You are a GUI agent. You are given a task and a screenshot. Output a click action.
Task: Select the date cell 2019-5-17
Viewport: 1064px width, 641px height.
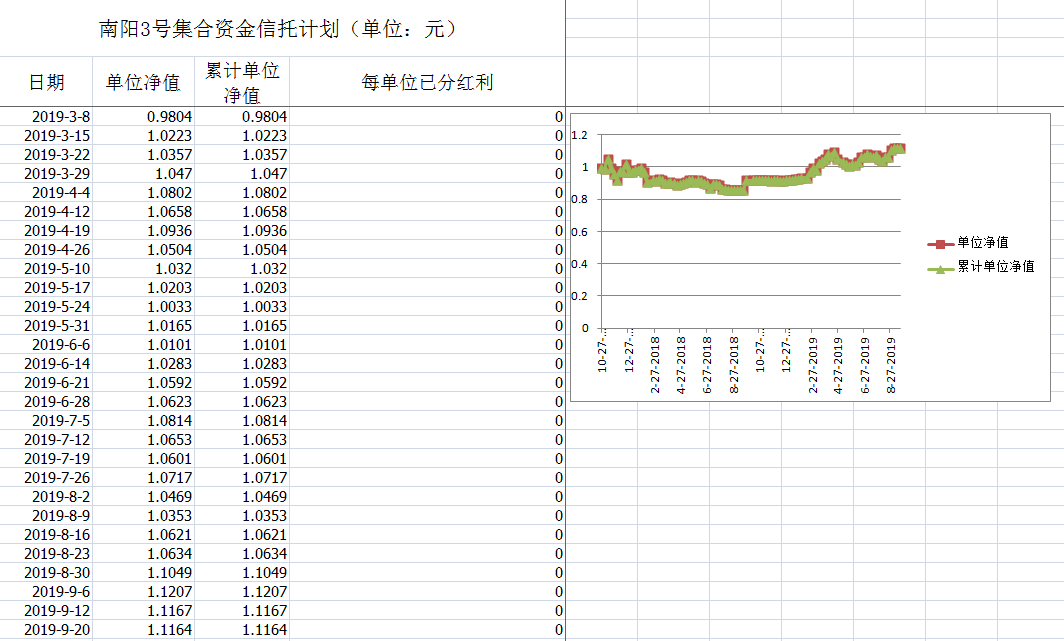pyautogui.click(x=46, y=288)
